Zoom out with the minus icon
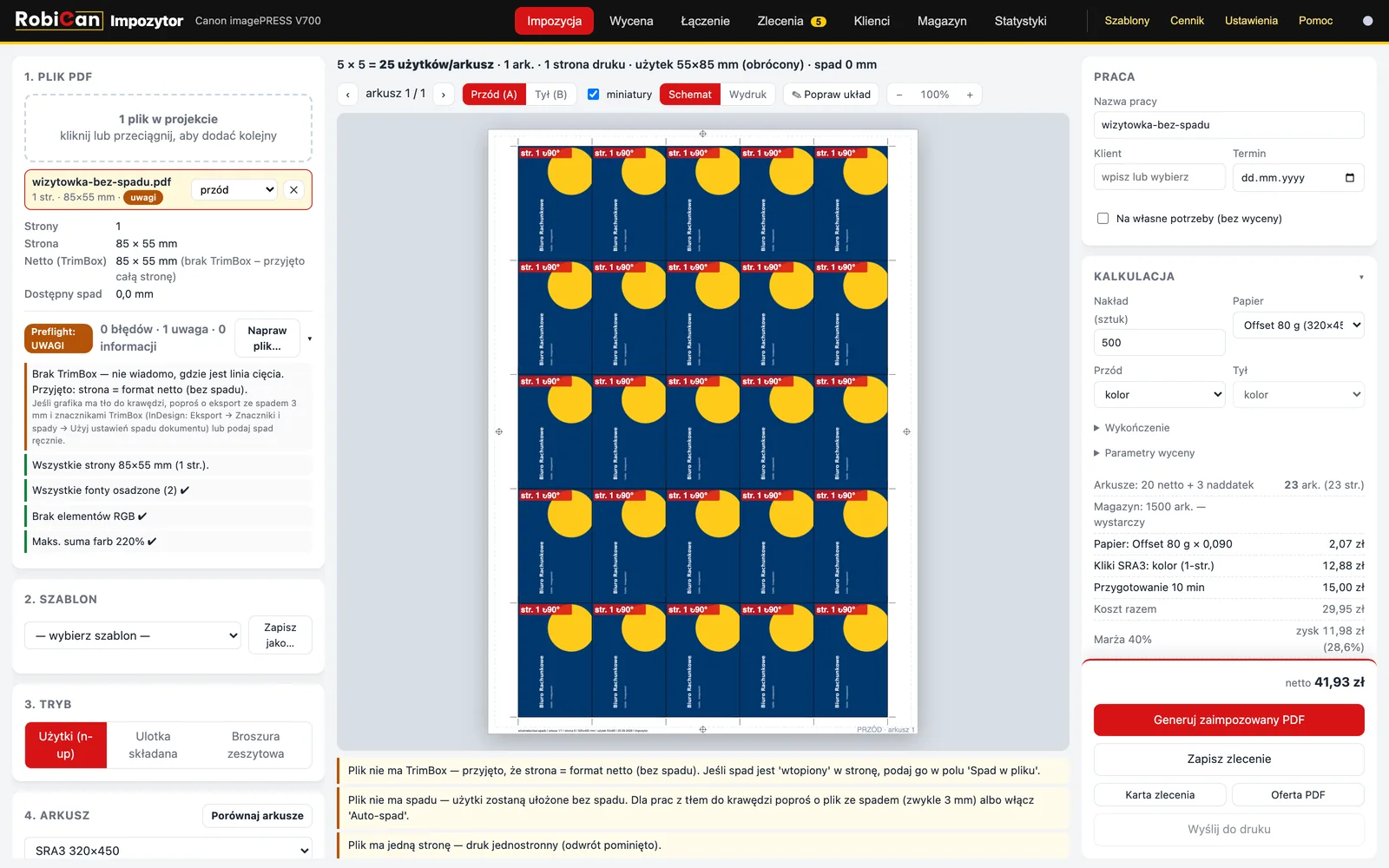The height and width of the screenshot is (868, 1389). point(899,95)
